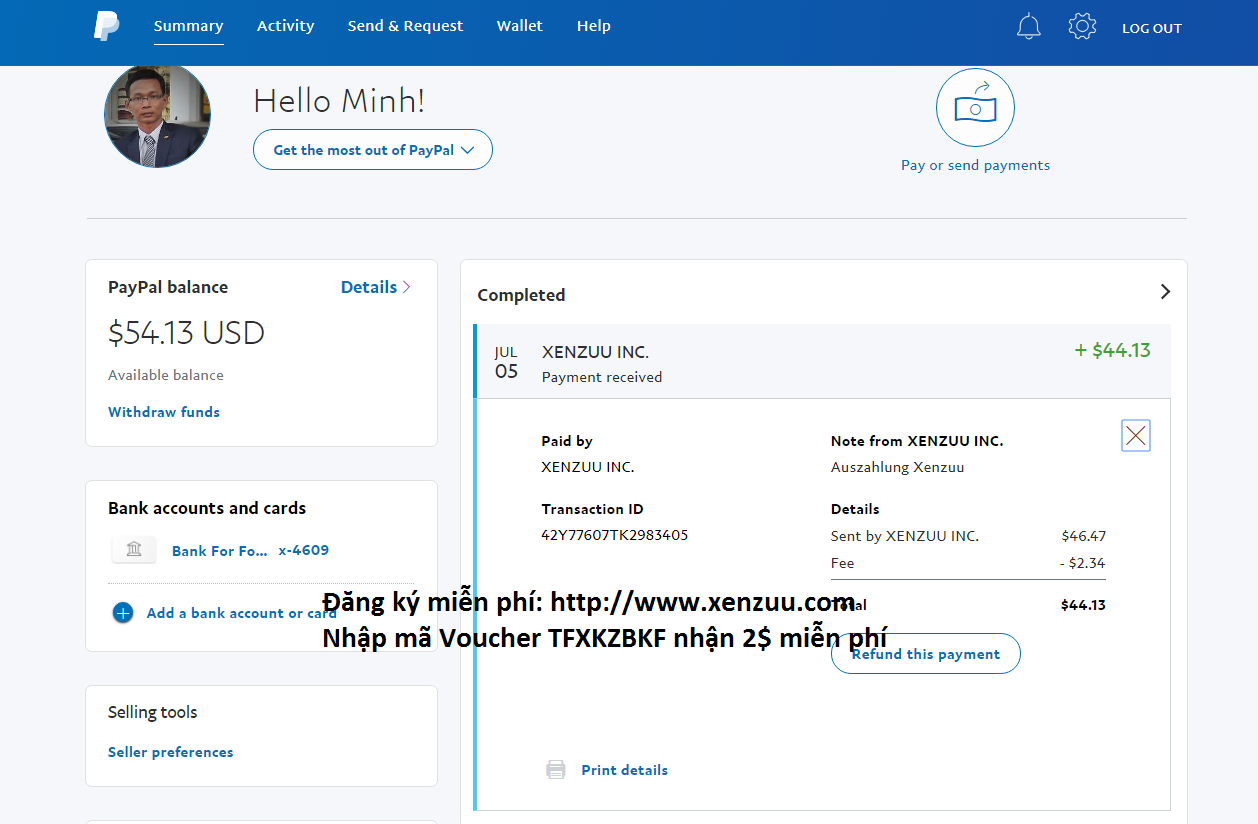This screenshot has height=824, width=1258.
Task: Click Available balance text
Action: pos(166,375)
